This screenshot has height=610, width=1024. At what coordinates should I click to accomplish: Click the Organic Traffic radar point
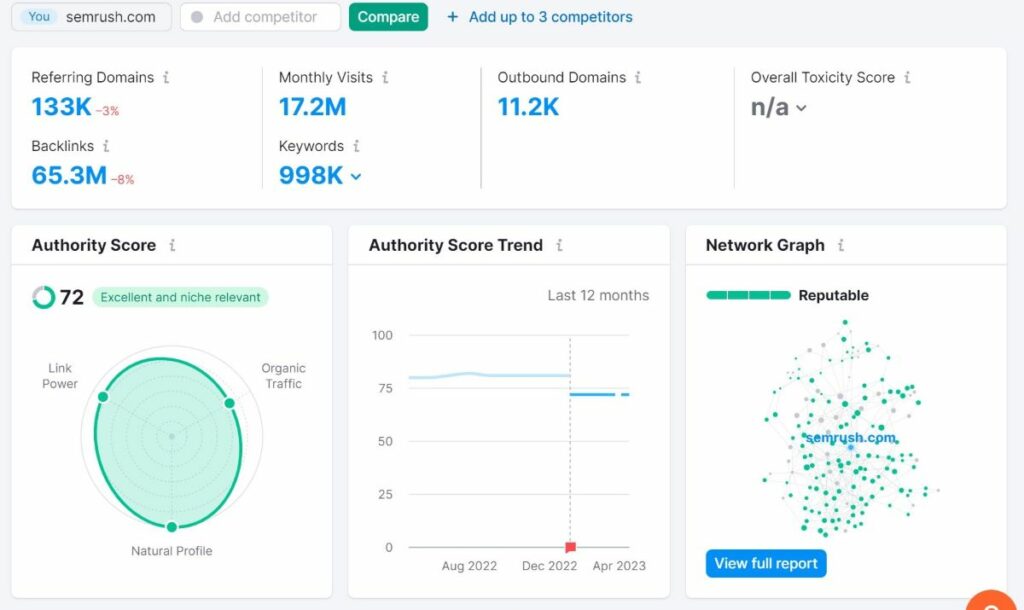pos(229,403)
